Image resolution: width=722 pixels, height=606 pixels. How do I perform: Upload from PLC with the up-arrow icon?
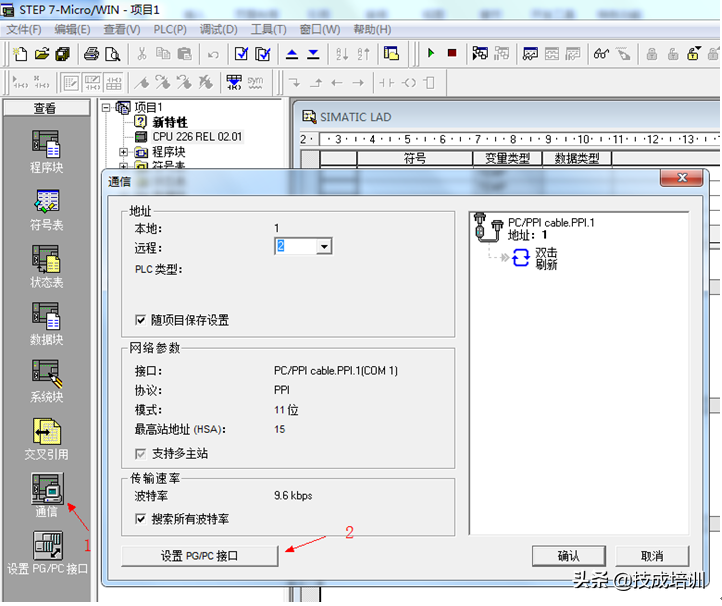[x=292, y=54]
